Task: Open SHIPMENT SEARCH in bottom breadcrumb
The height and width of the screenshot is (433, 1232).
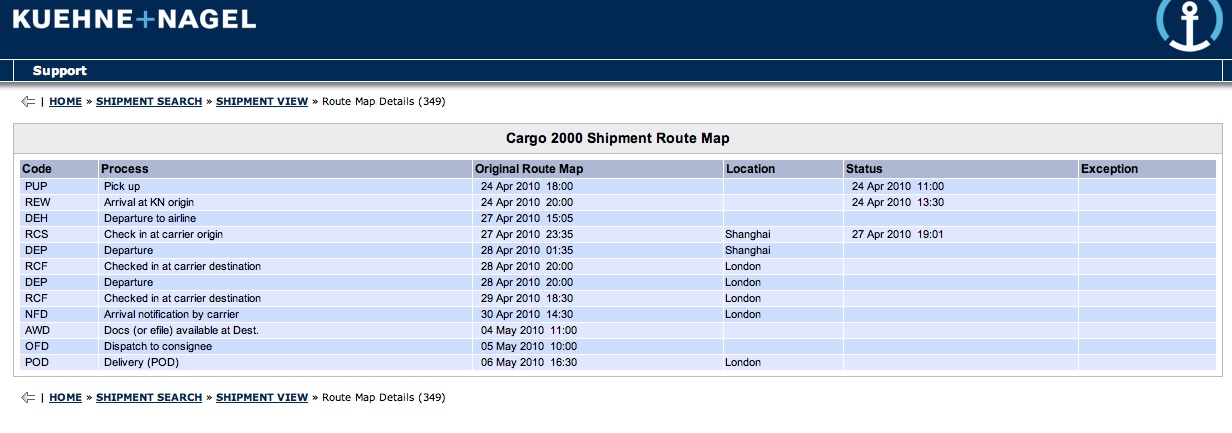Action: pyautogui.click(x=149, y=398)
